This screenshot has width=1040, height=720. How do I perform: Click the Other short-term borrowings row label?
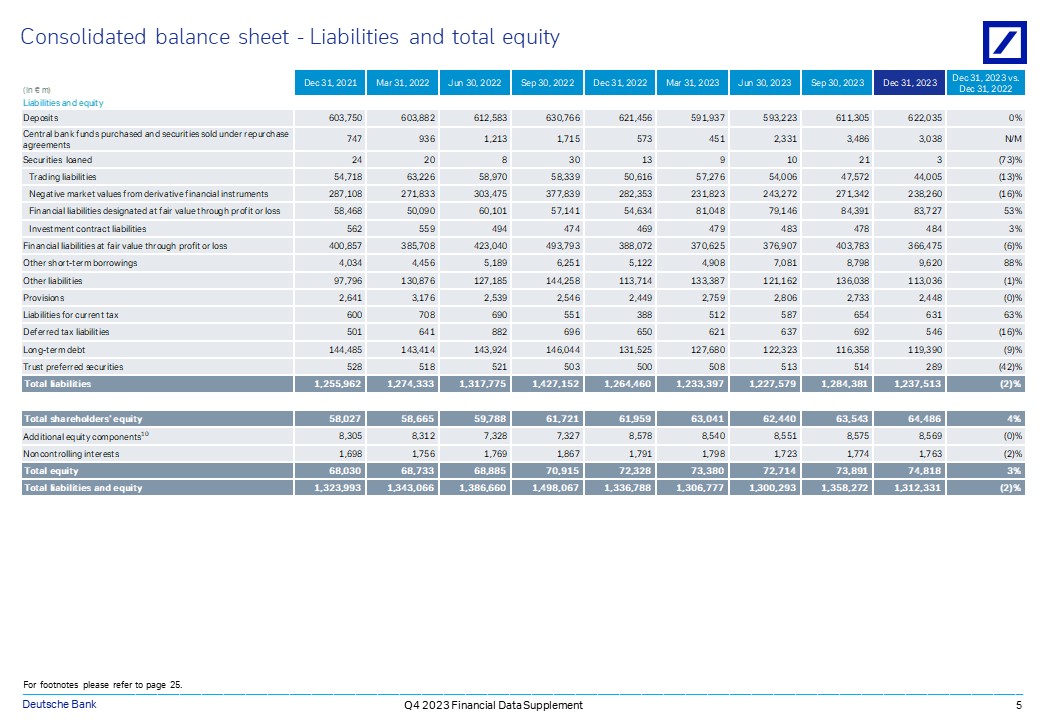[x=80, y=263]
